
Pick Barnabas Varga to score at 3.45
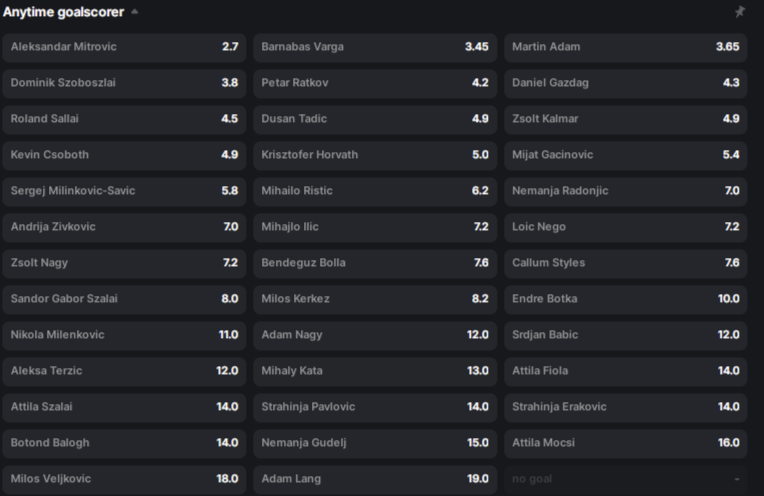[x=375, y=47]
